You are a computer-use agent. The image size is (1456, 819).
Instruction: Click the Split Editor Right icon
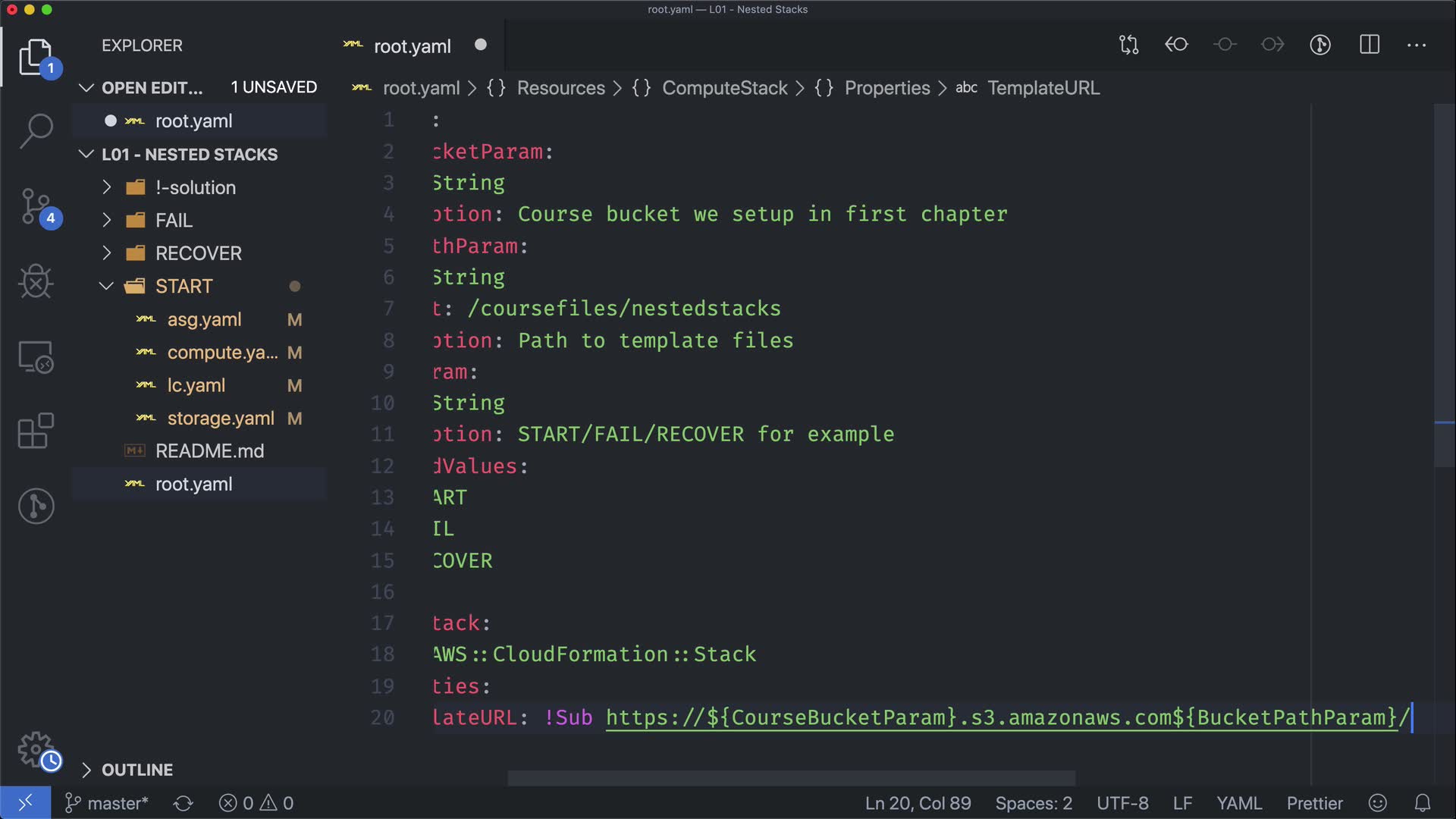click(x=1369, y=45)
